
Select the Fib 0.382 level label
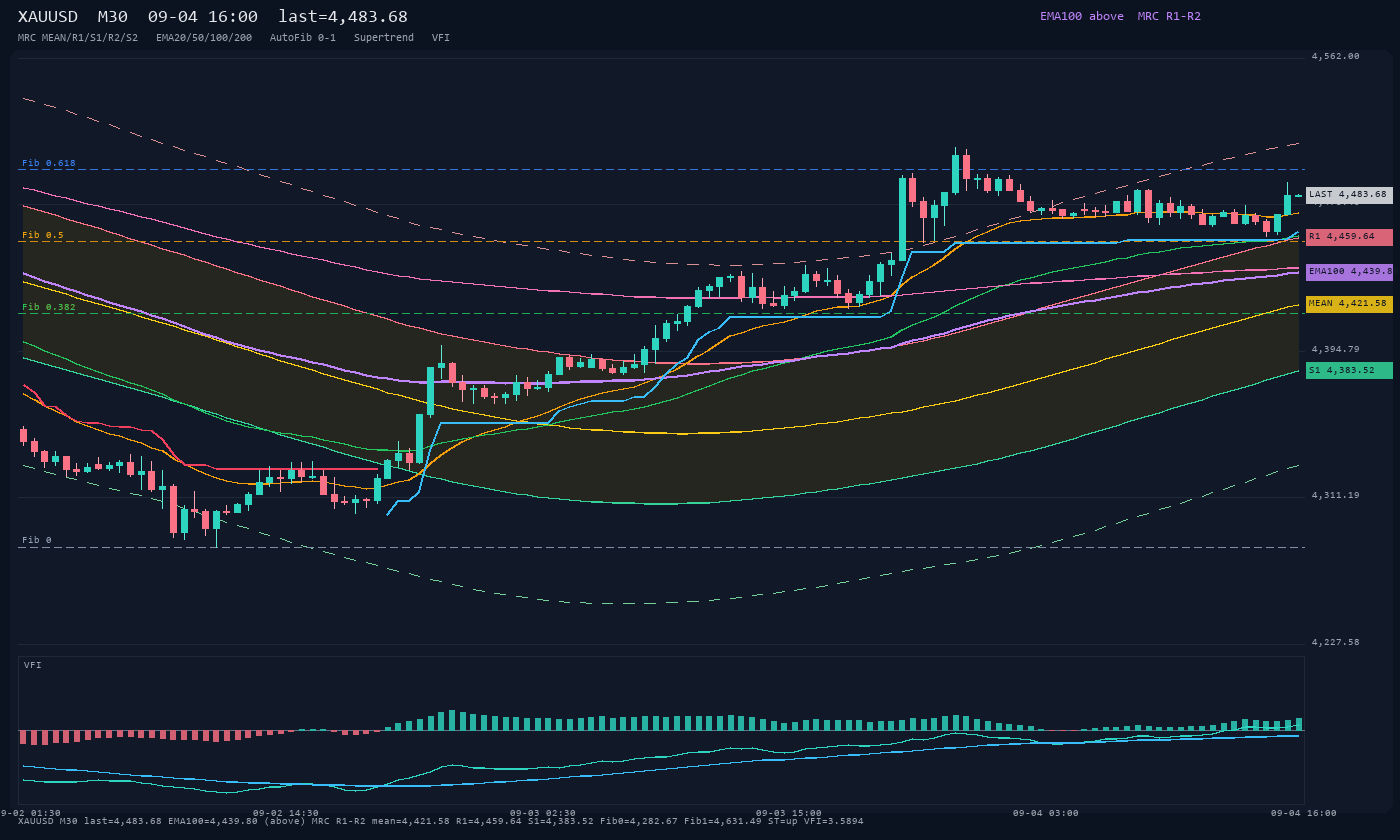(x=49, y=307)
